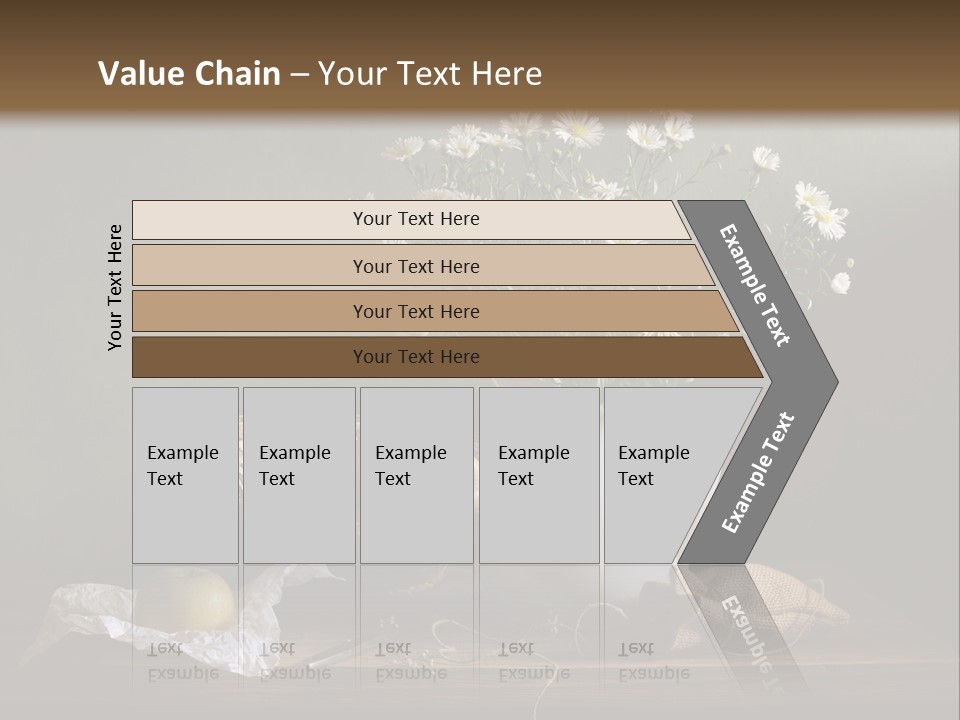Select the lower arm of the gray chevron

point(758,474)
